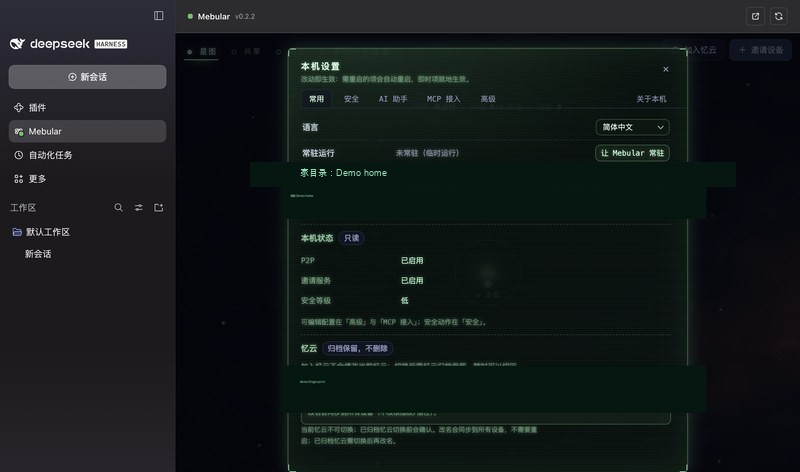Switch to the AI 助手 tab
This screenshot has height=472, width=800.
tap(393, 99)
